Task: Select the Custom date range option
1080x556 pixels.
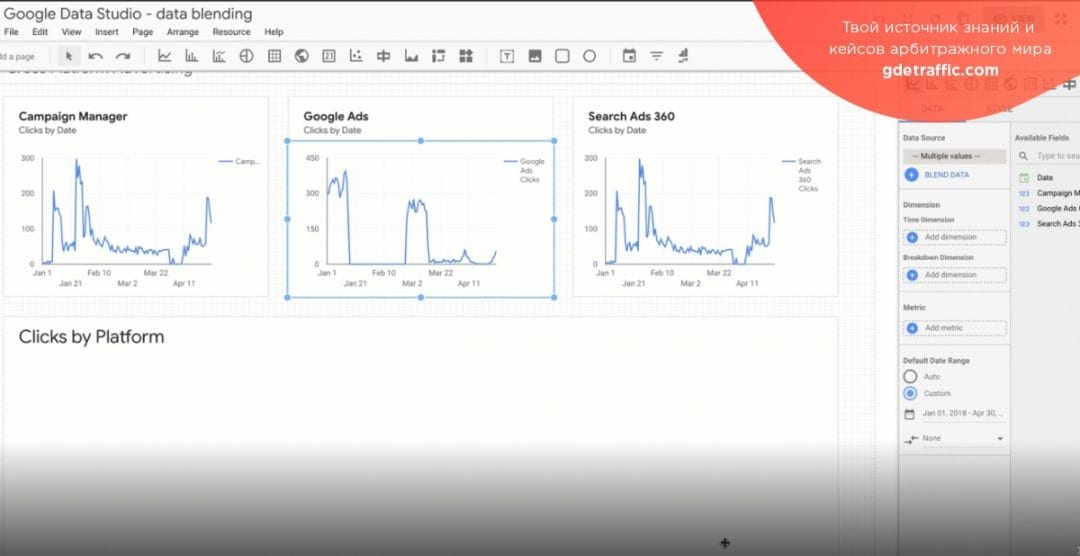Action: point(910,393)
